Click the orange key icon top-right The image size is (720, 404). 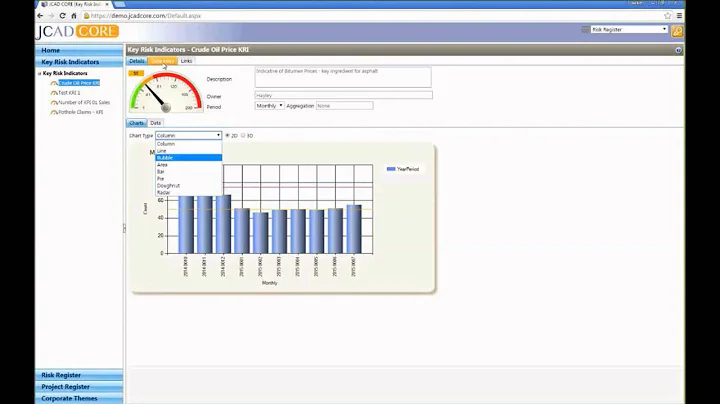pos(677,31)
